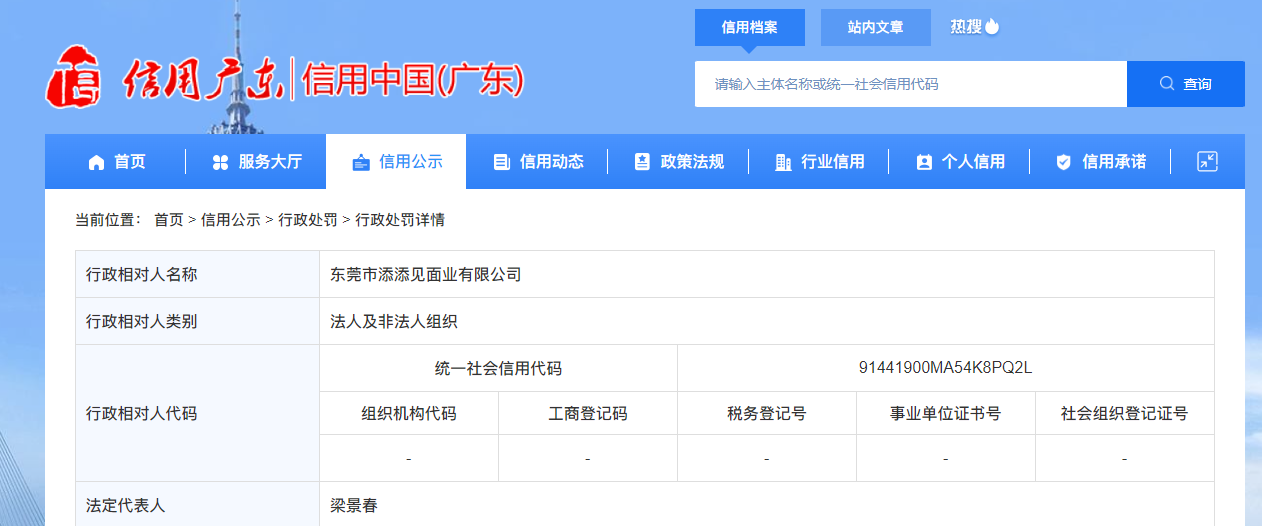Screen dimensions: 1262x526
Task: Click the 事业单位证书号 column header
Action: [x=946, y=413]
